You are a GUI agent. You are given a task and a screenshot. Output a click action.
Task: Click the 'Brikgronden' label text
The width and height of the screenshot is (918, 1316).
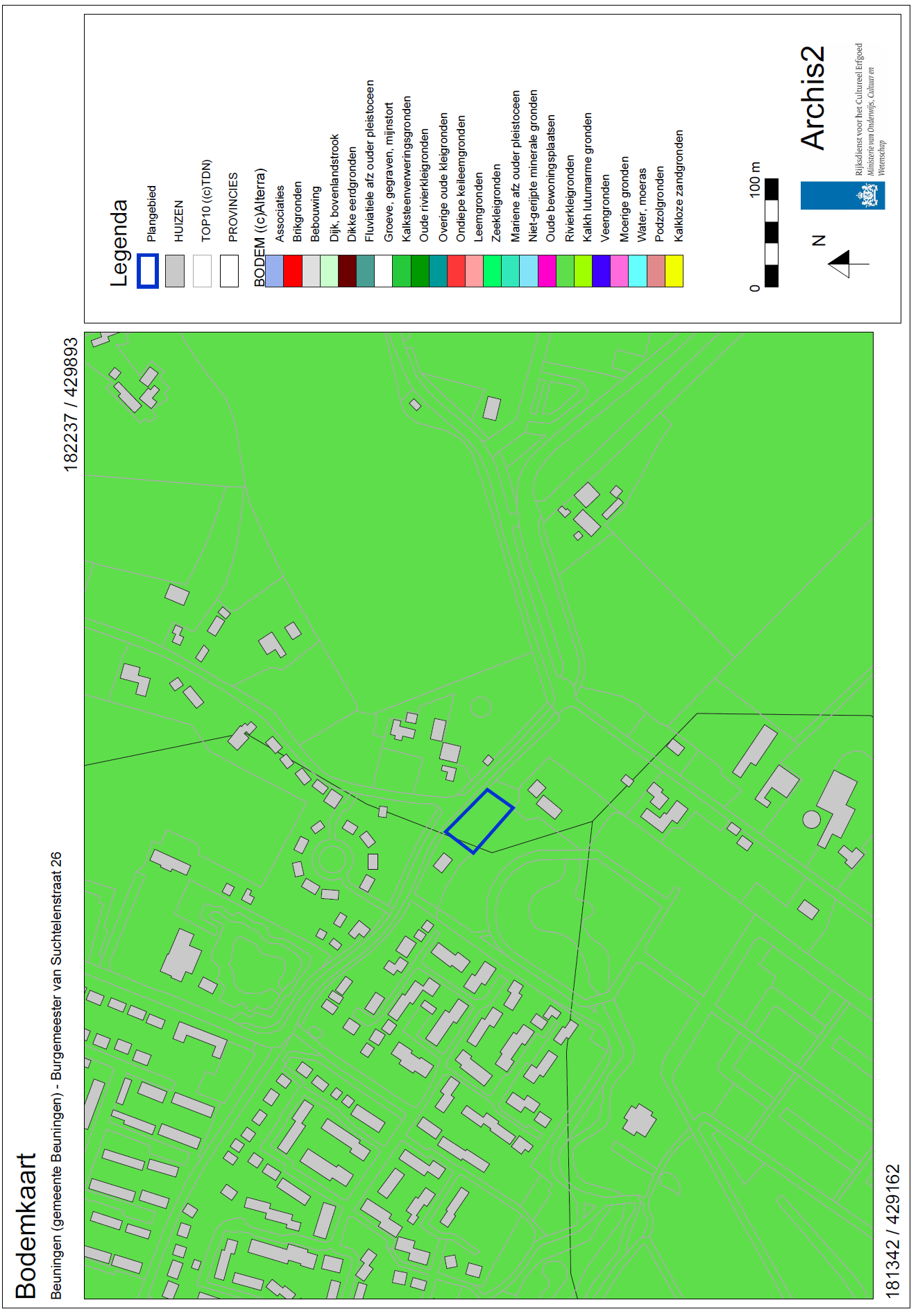coord(298,212)
